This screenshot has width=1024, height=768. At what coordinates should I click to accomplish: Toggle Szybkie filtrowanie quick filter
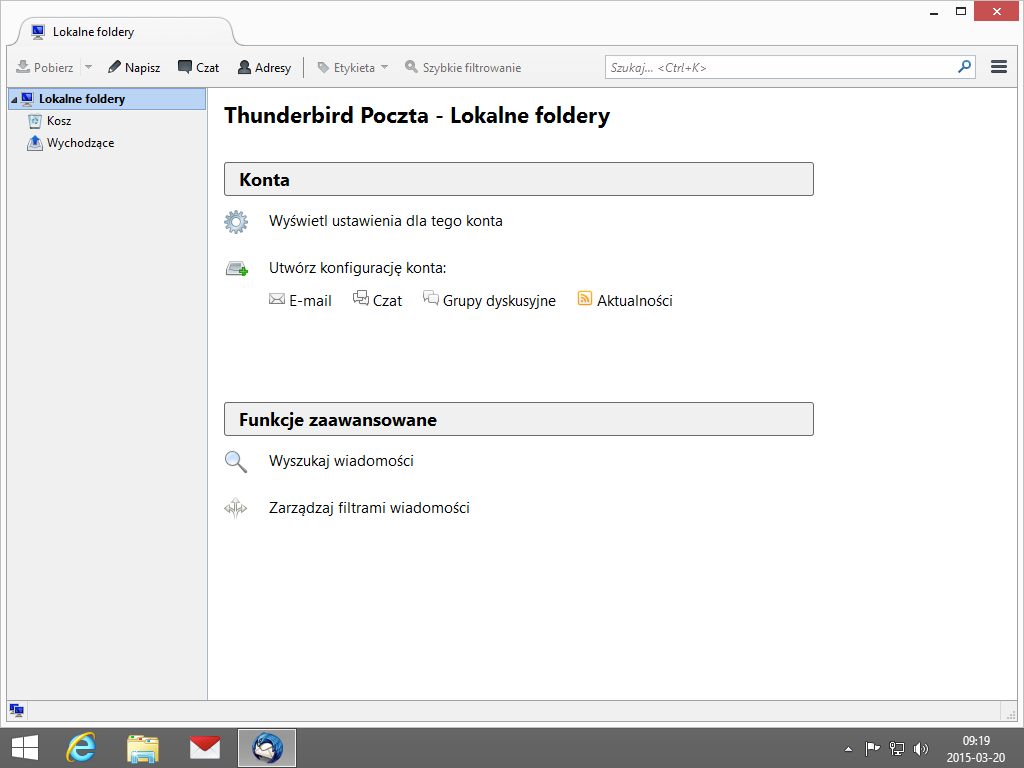(462, 67)
